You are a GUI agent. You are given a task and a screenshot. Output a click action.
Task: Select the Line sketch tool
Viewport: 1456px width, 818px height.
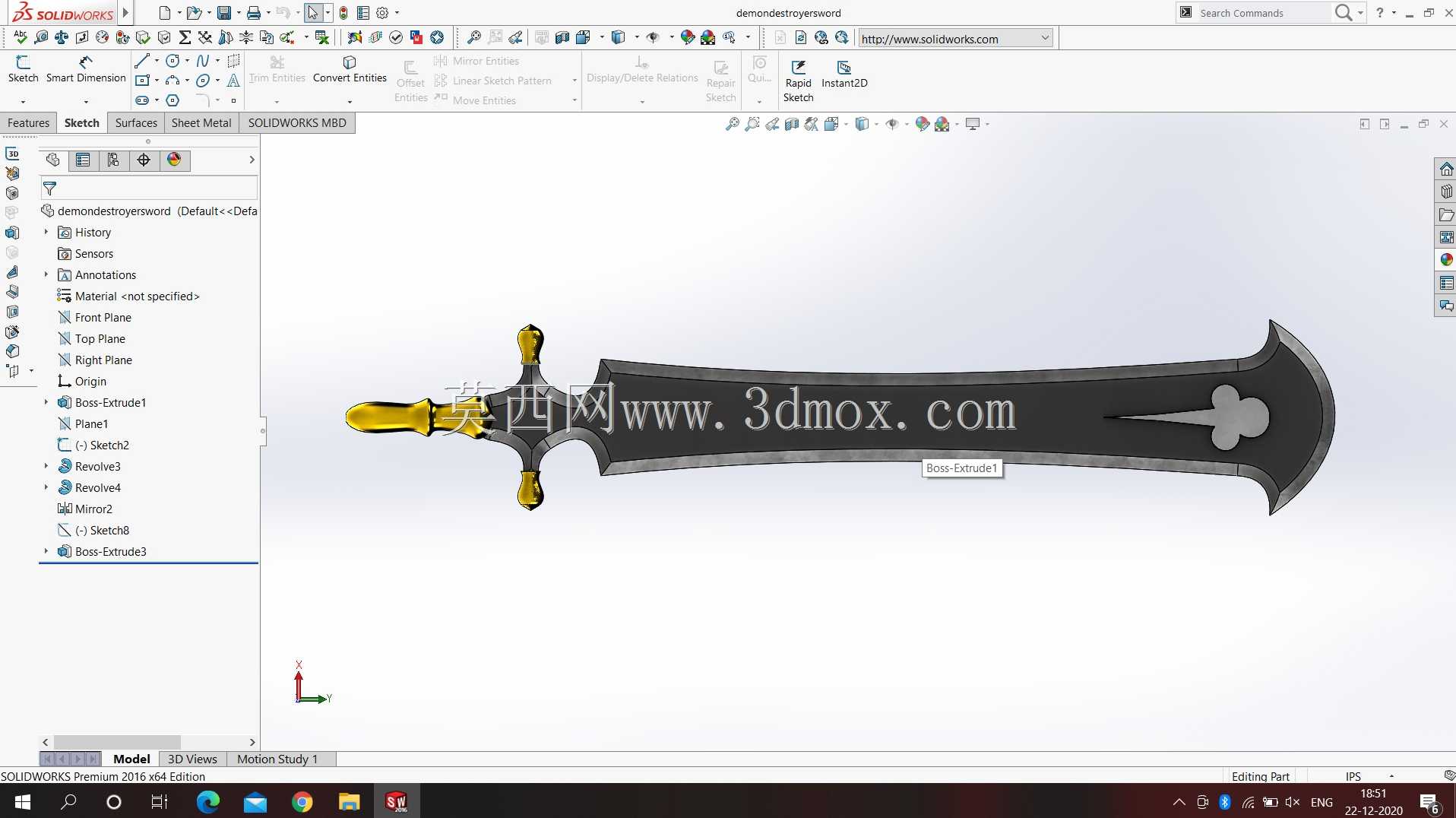point(142,61)
